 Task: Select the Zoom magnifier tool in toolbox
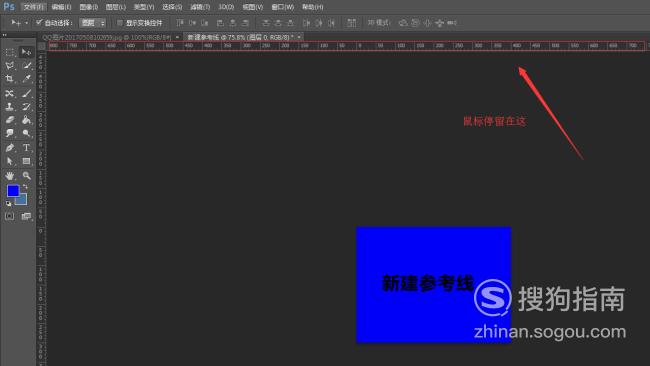[26, 175]
